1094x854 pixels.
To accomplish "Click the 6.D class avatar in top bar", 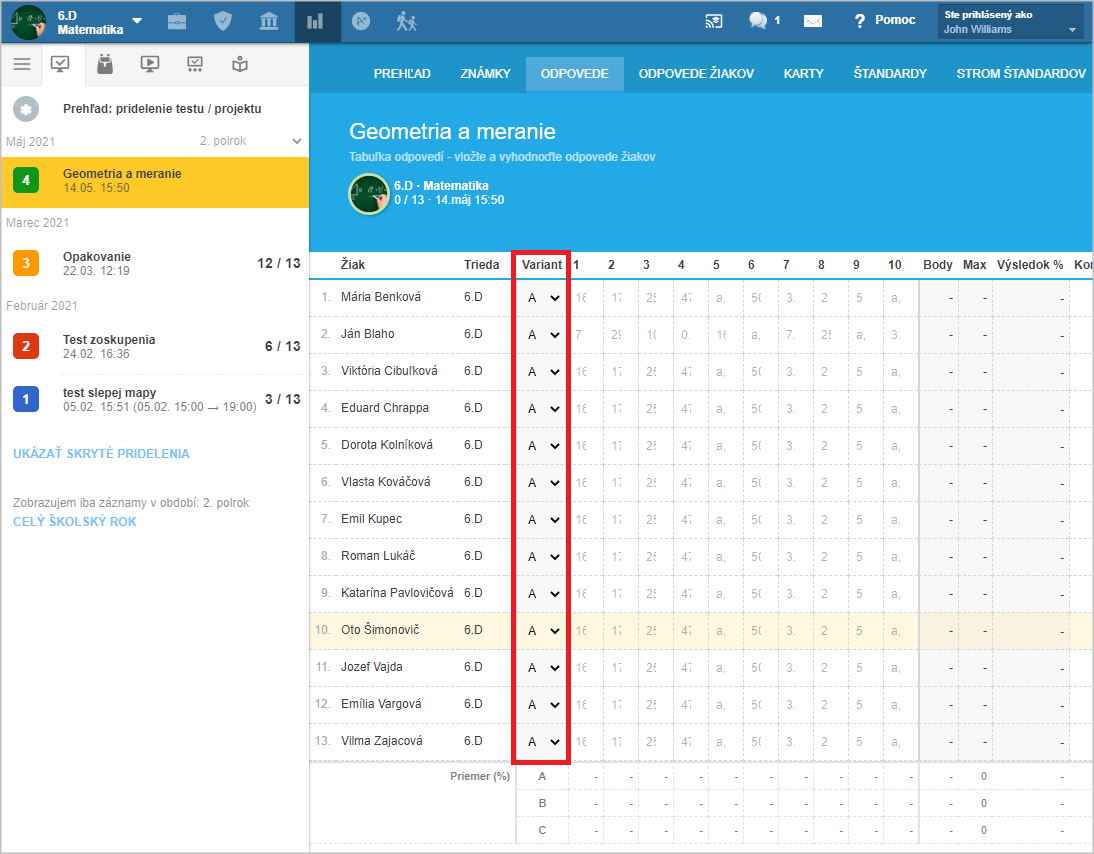I will click(28, 22).
